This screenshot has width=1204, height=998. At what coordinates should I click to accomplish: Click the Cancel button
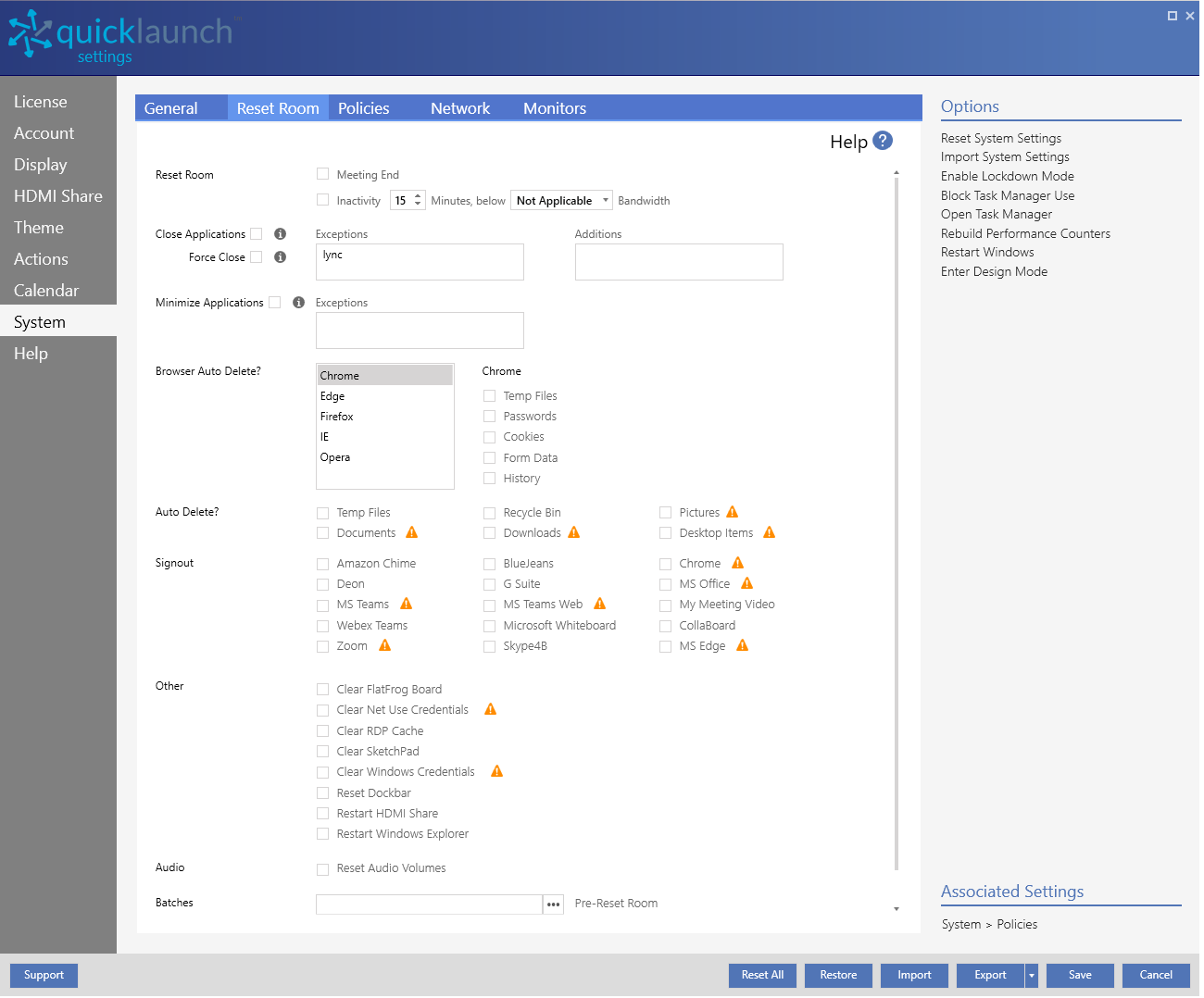1156,976
